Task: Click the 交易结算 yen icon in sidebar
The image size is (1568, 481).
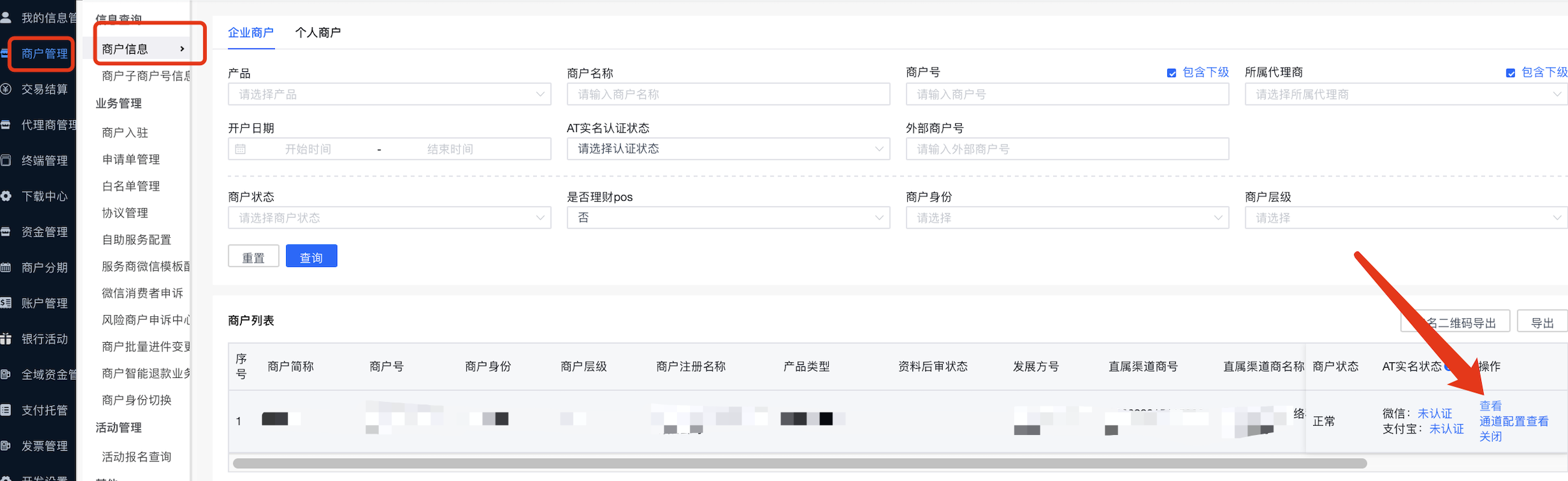Action: 6,89
